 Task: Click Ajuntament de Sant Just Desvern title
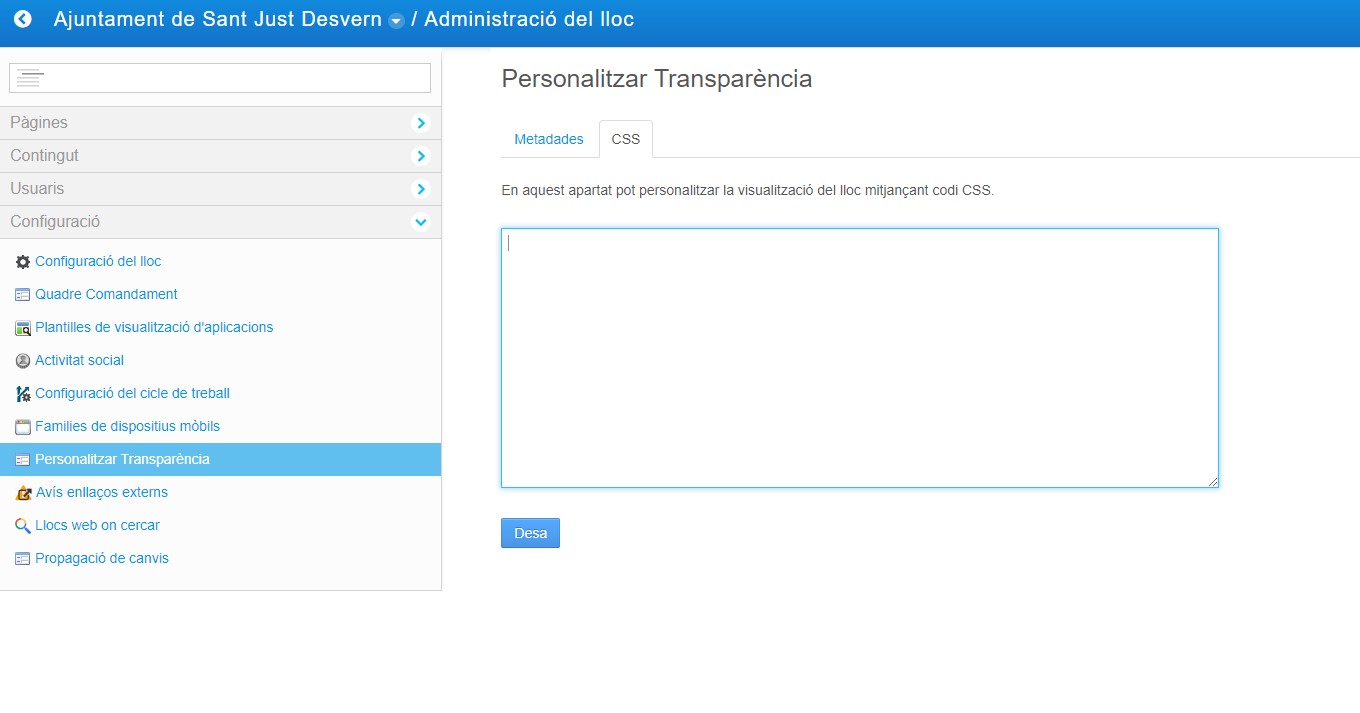click(x=217, y=19)
